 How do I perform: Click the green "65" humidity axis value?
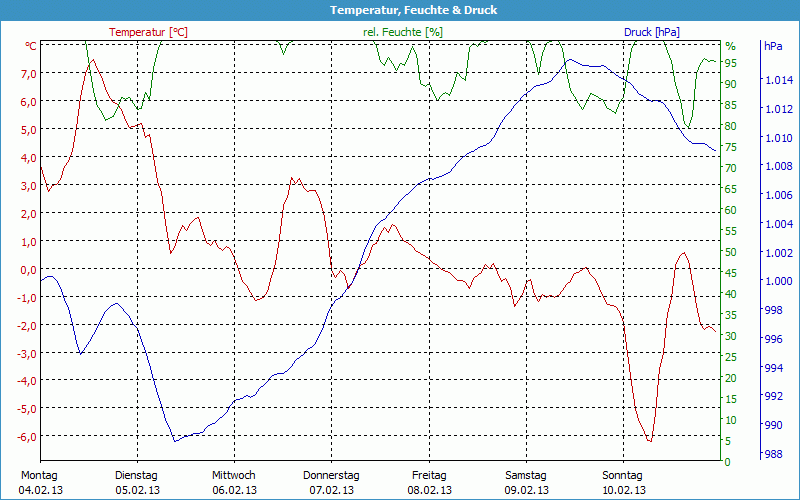point(731,189)
